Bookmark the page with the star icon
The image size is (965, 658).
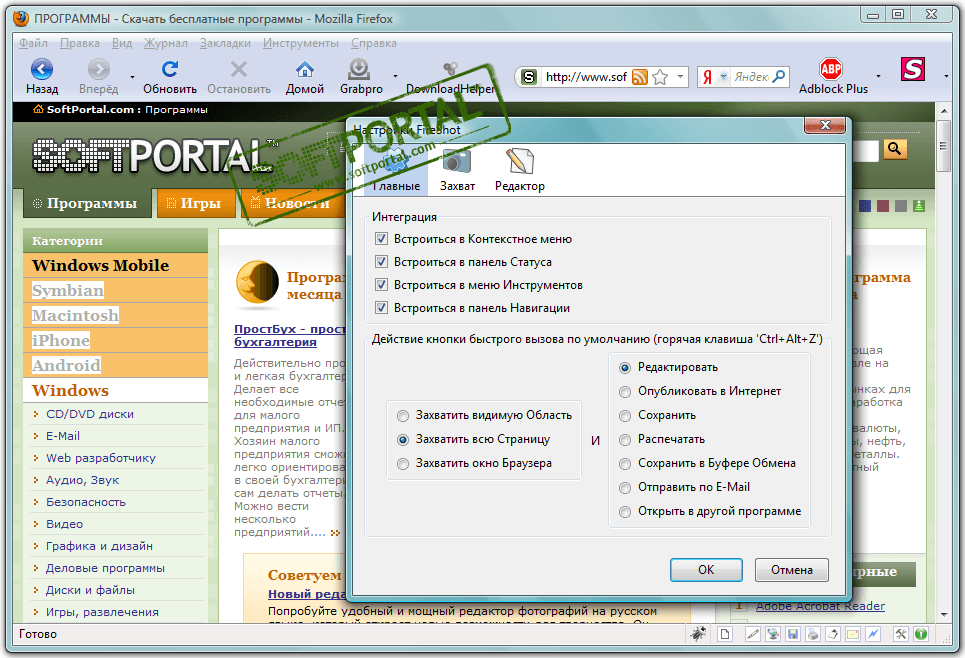tap(660, 77)
